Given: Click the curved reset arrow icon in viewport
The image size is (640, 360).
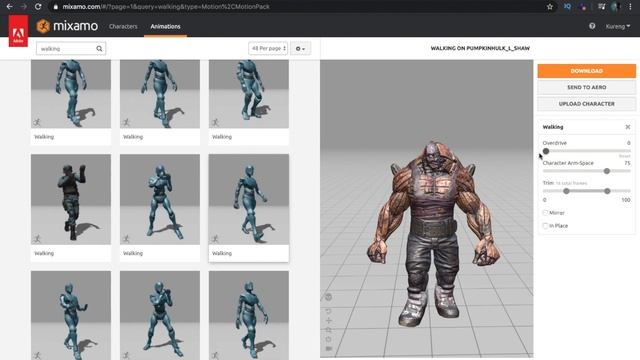Looking at the screenshot, I should [x=329, y=311].
